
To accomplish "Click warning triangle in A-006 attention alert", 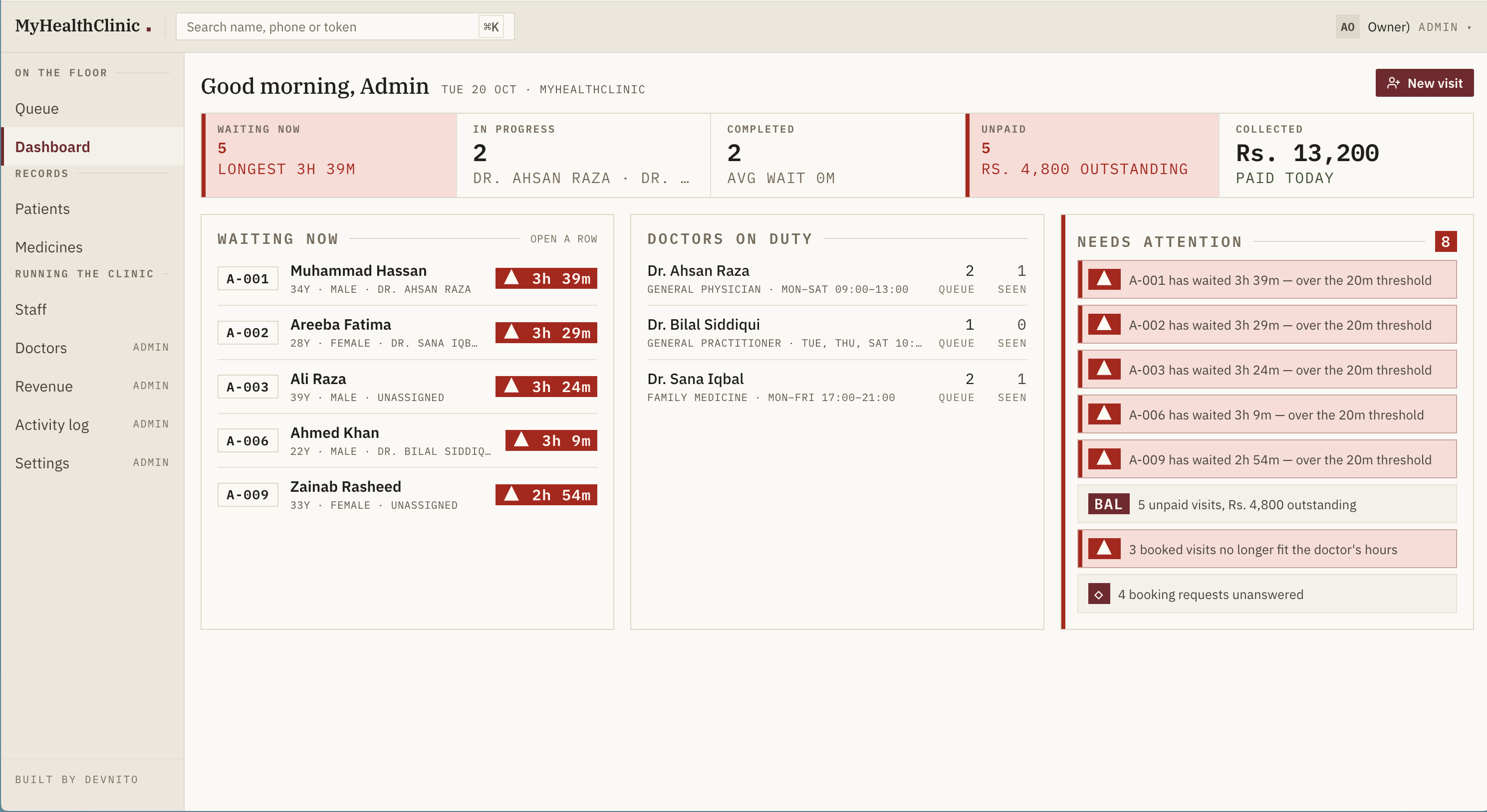I will 1104,414.
